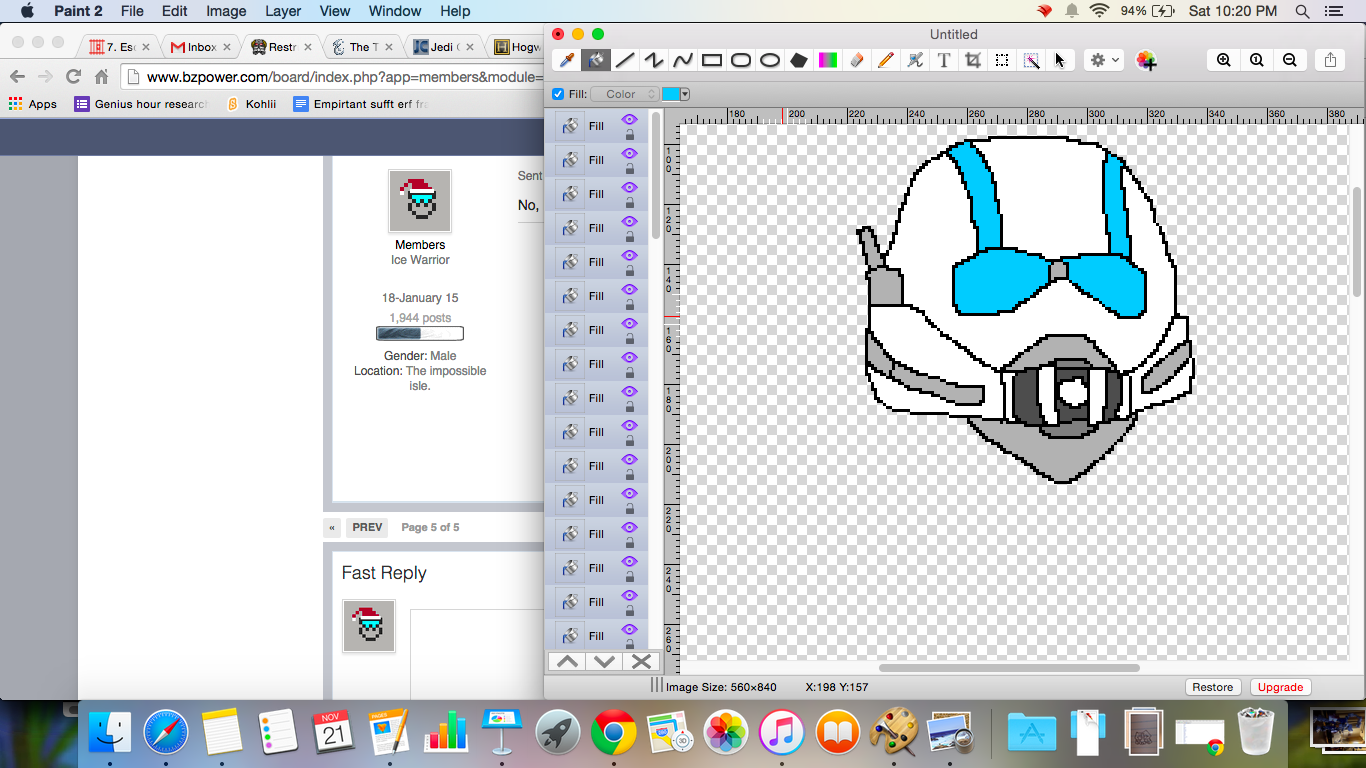Screen dimensions: 1366x768
Task: Select the eyedropper color picker tool
Action: click(567, 60)
